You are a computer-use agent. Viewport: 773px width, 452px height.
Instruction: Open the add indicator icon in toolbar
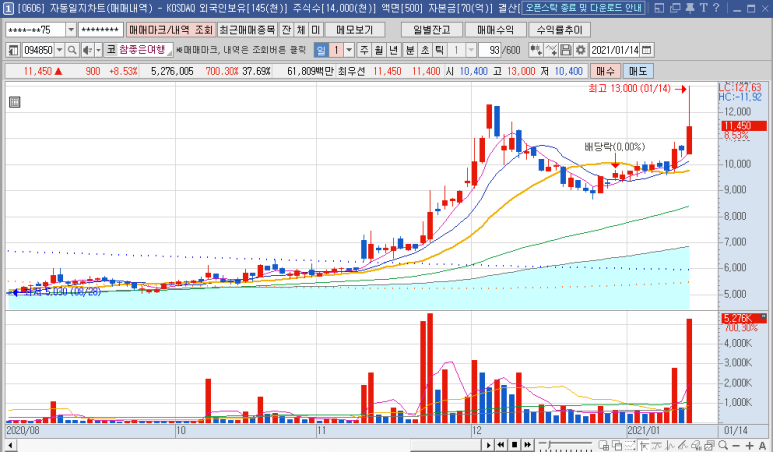[536, 50]
